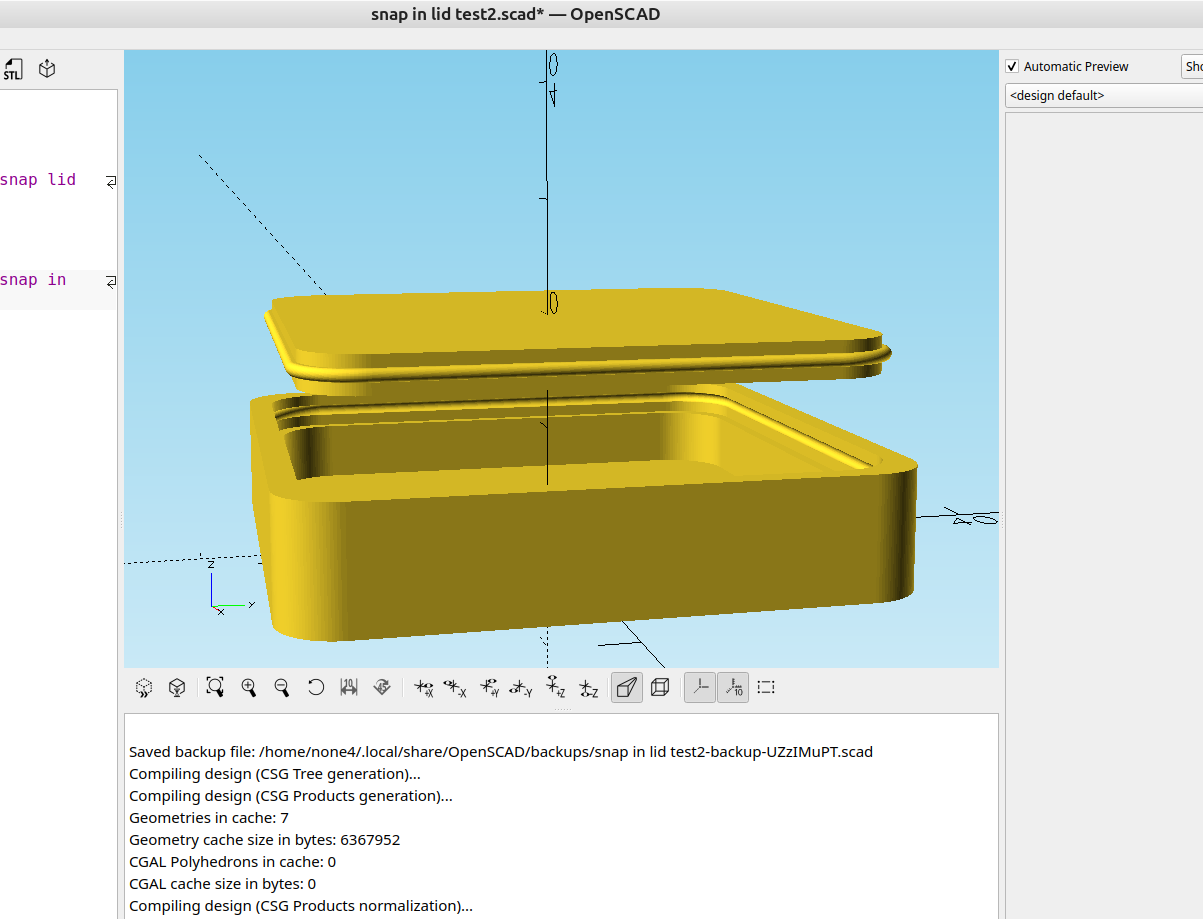
Task: Toggle the Perspective projection button
Action: 627,688
